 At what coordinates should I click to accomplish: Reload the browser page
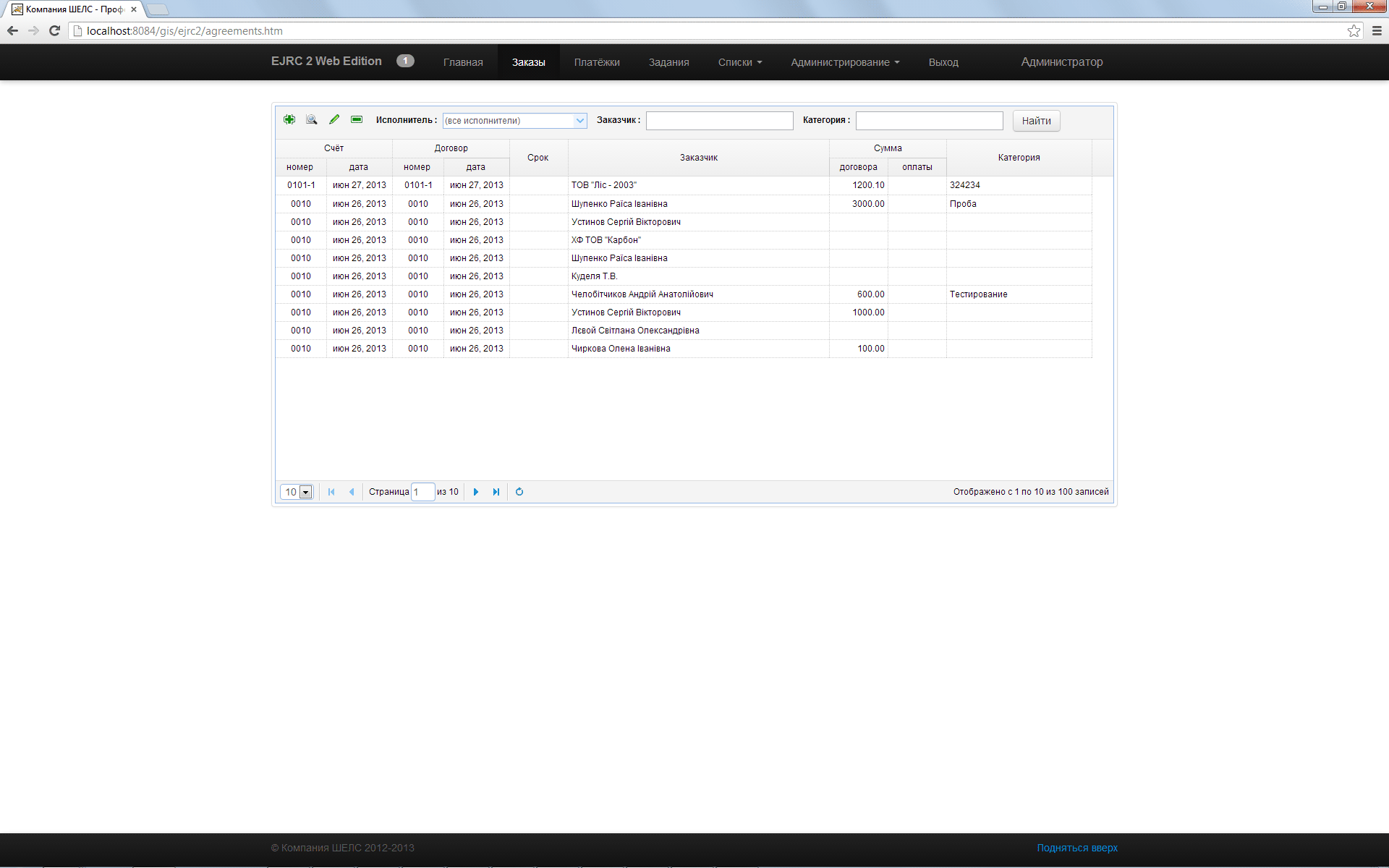pyautogui.click(x=54, y=30)
